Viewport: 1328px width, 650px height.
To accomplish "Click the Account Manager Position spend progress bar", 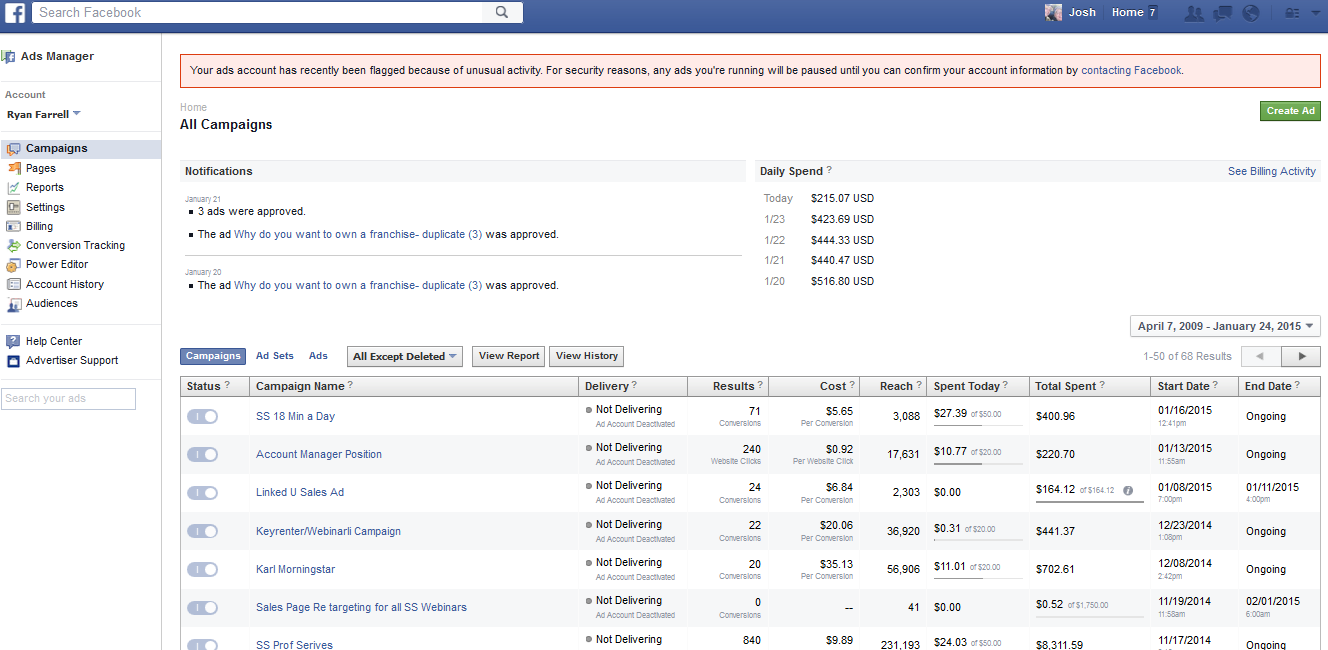I will click(x=979, y=464).
